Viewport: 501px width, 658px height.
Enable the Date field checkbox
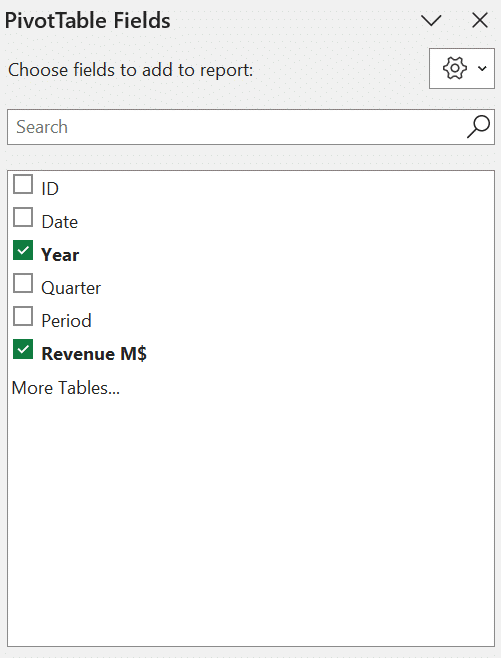23,217
